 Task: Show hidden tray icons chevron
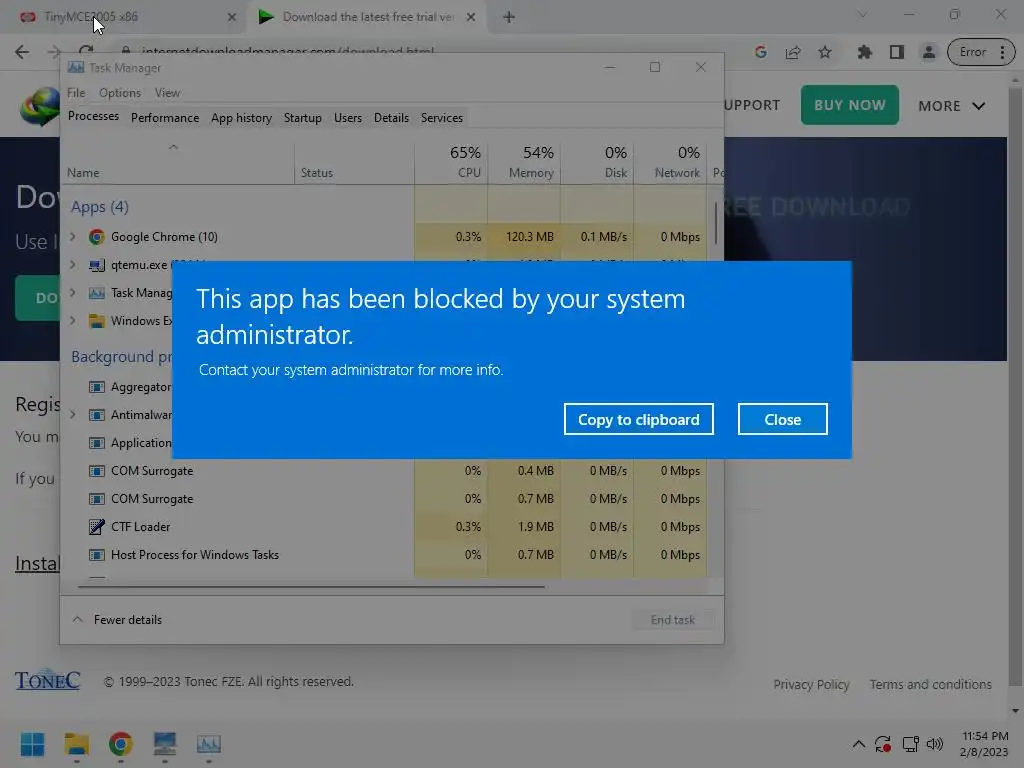pyautogui.click(x=859, y=744)
